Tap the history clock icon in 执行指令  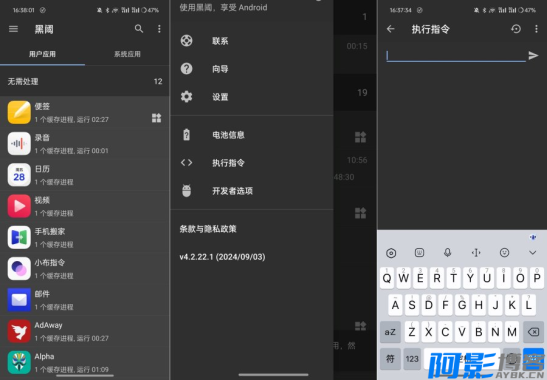coord(516,29)
